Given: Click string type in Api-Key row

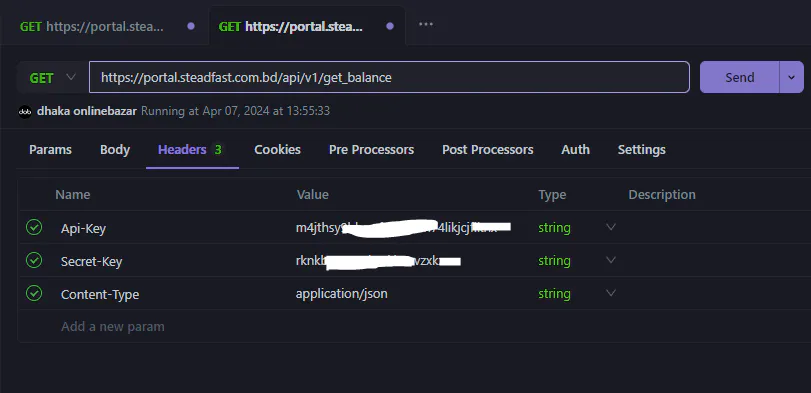Looking at the screenshot, I should tap(554, 228).
